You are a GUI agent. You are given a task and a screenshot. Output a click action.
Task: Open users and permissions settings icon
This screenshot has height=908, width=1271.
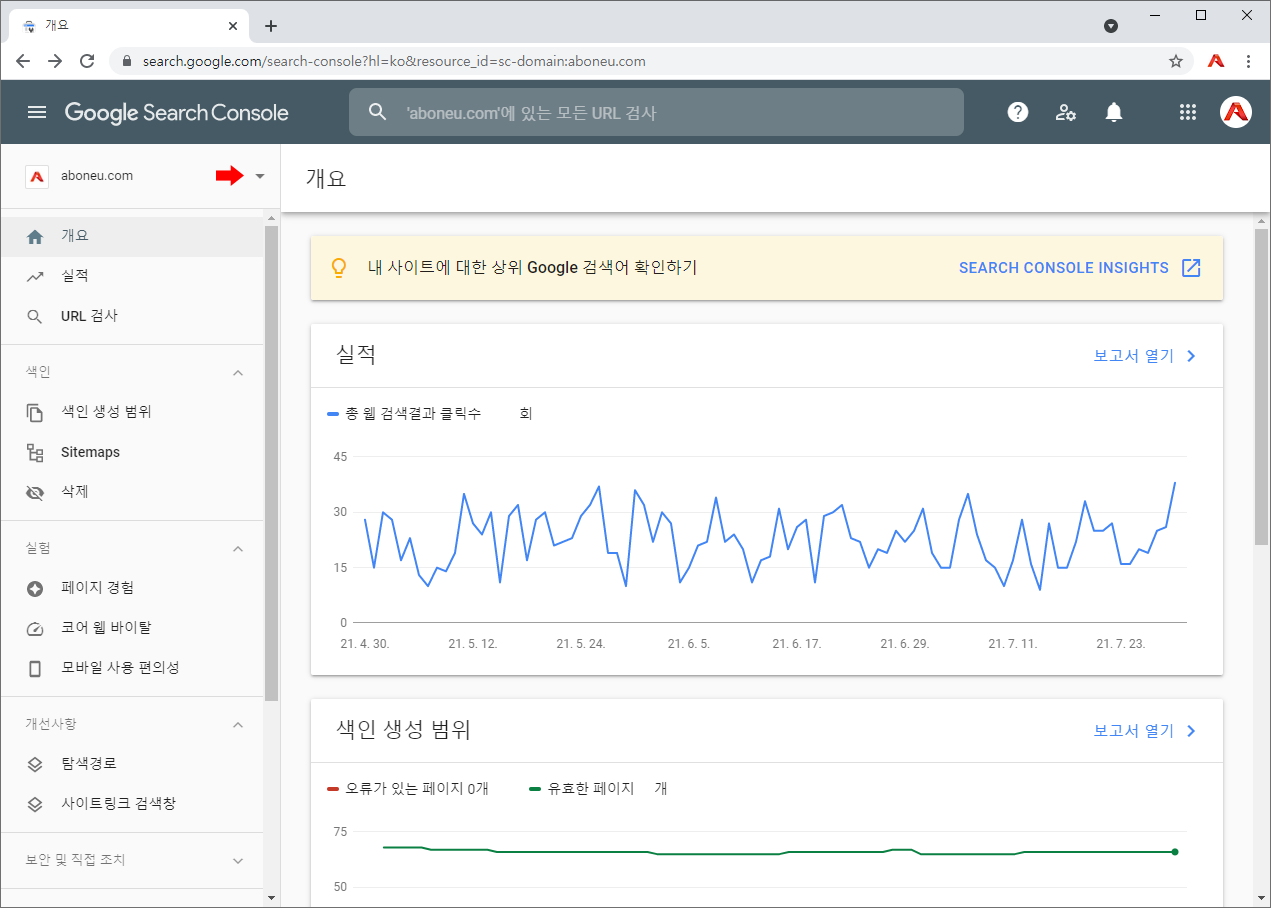[1066, 112]
